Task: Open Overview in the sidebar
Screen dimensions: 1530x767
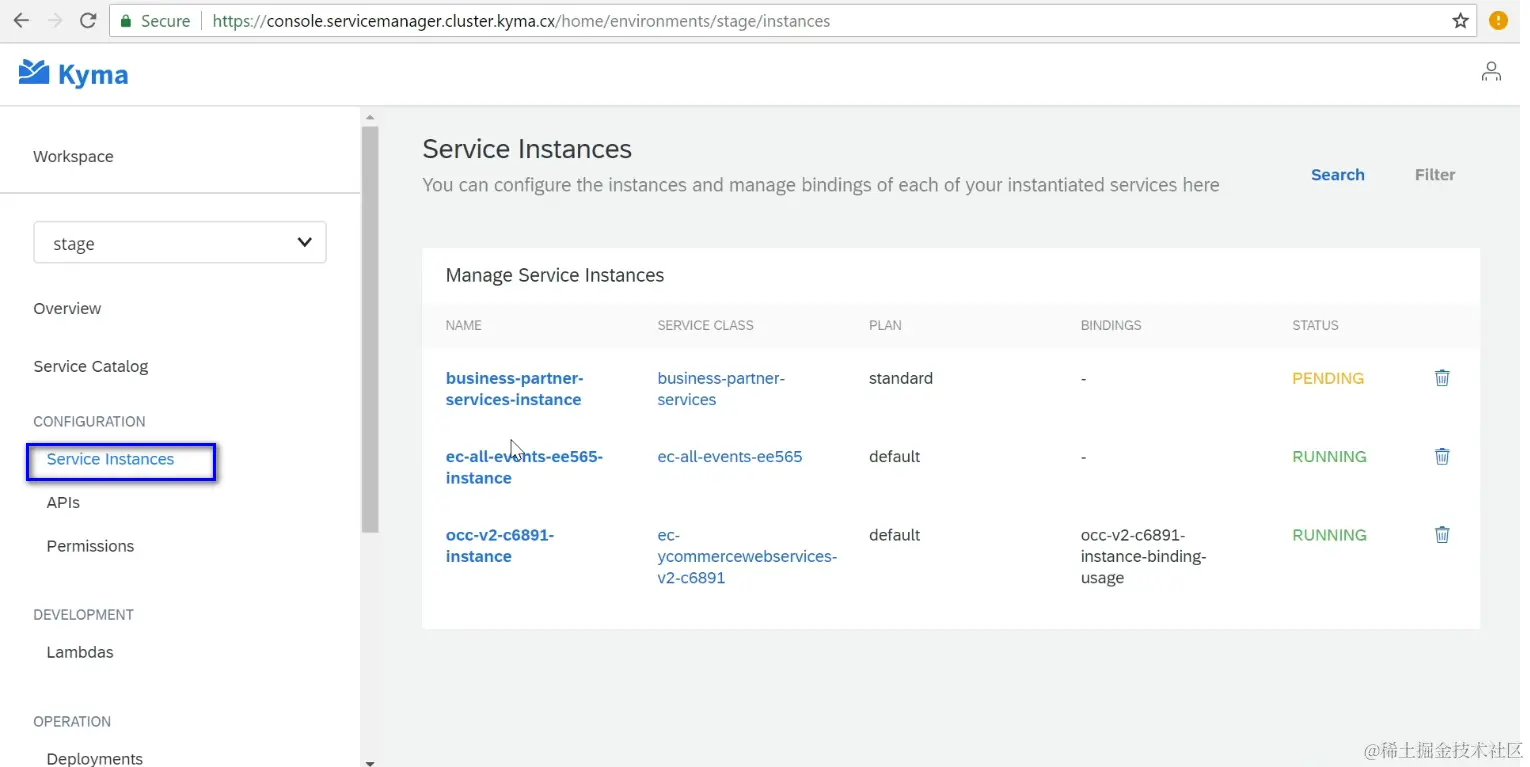Action: click(x=67, y=309)
